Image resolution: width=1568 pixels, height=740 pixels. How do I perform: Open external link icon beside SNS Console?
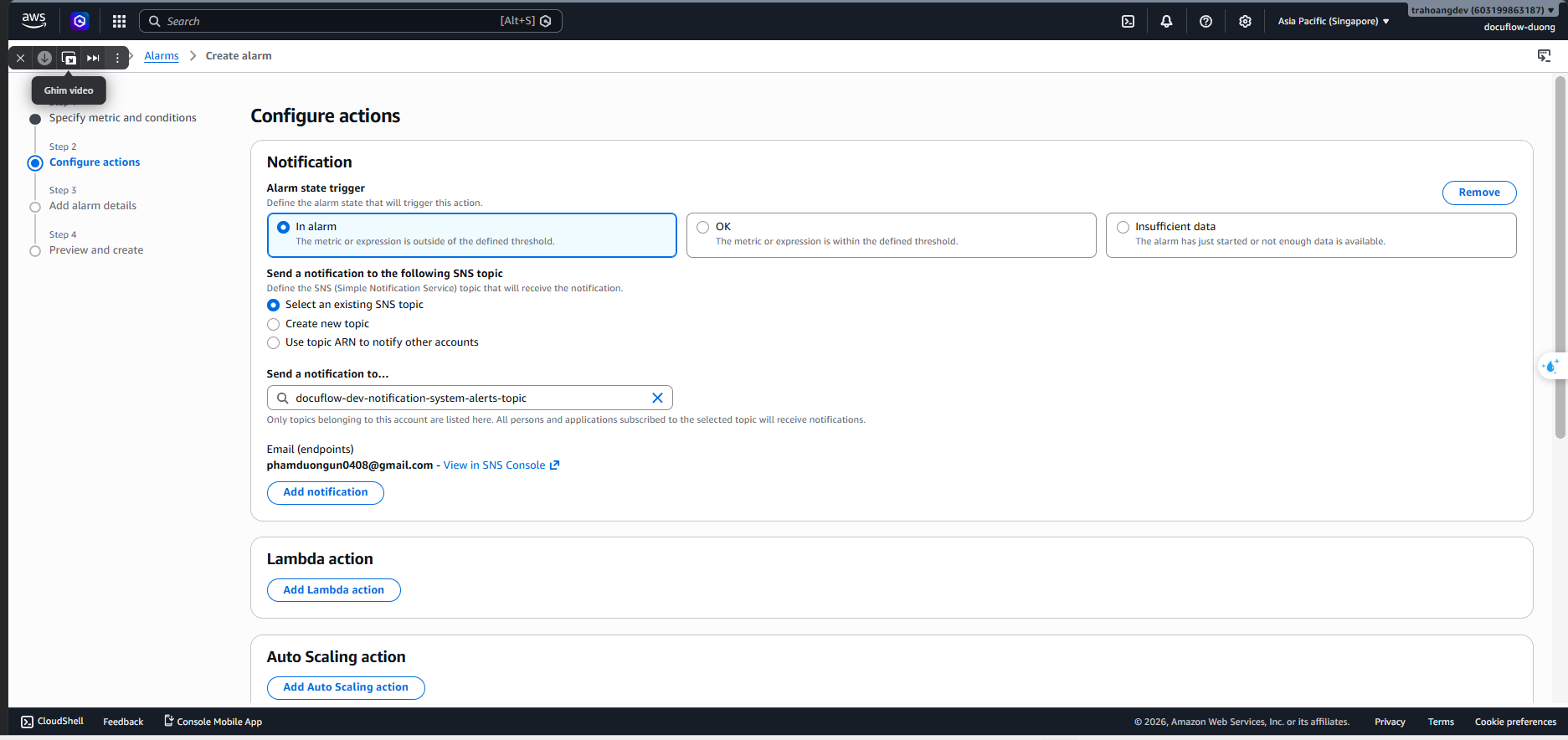click(554, 465)
